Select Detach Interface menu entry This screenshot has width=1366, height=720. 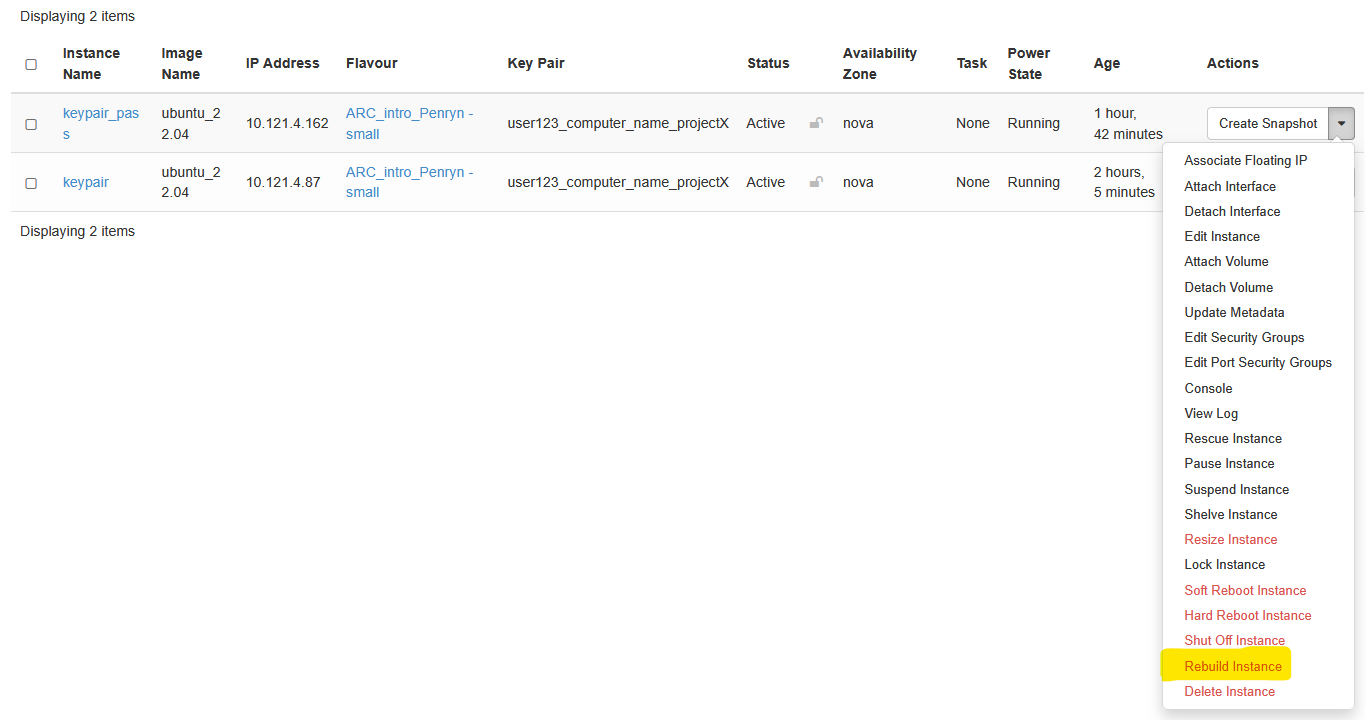tap(1232, 211)
